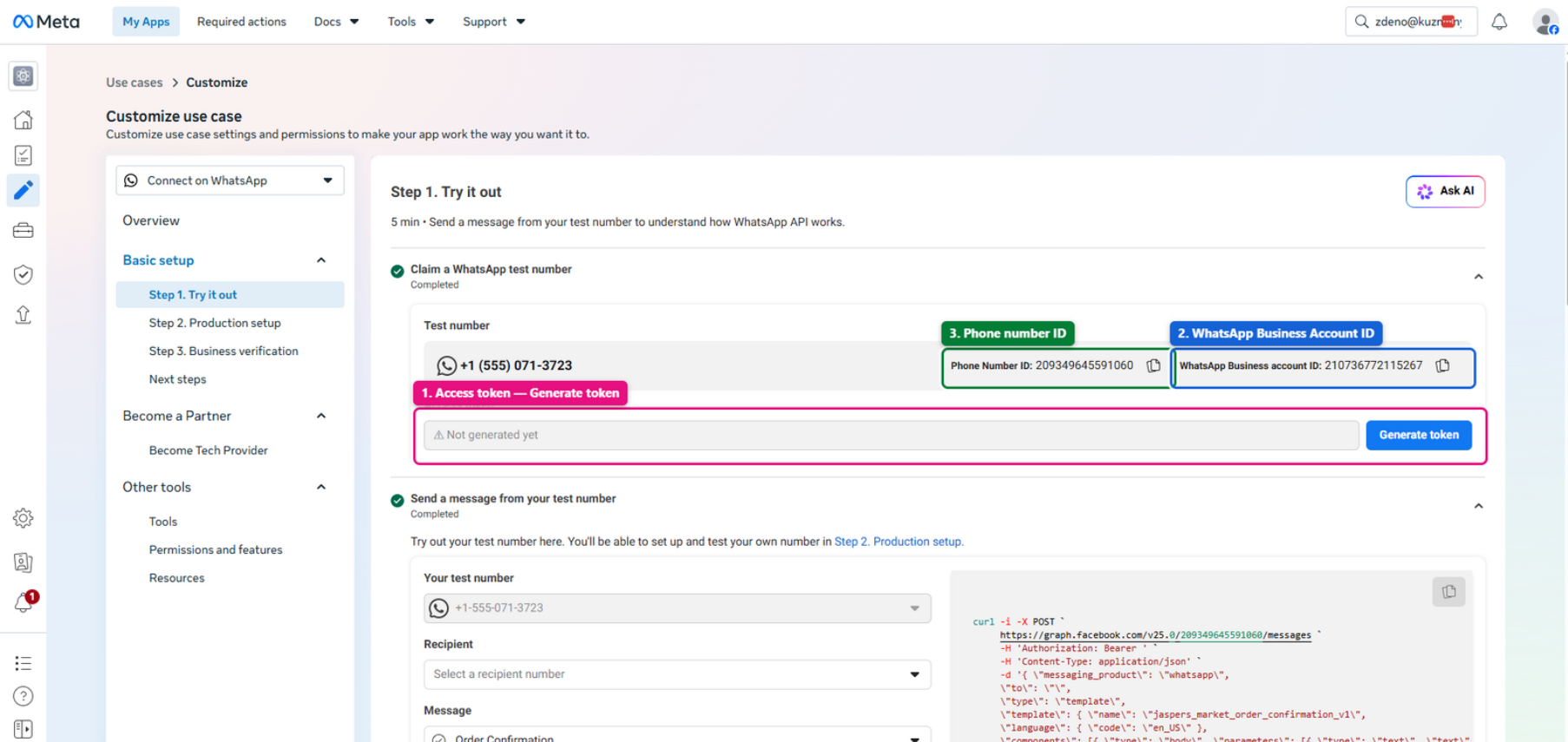Click the bulleted list sidebar icon
The width and height of the screenshot is (1568, 742).
23,664
